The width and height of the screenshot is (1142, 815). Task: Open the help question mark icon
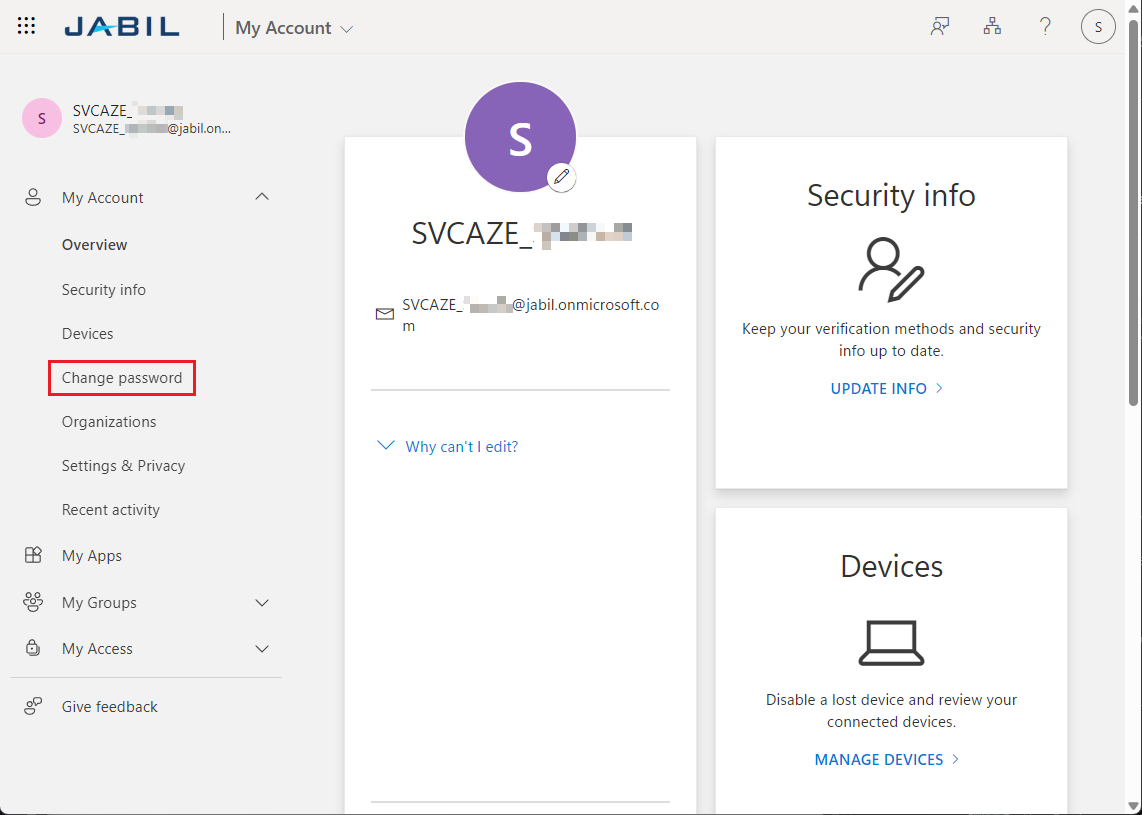click(x=1045, y=27)
